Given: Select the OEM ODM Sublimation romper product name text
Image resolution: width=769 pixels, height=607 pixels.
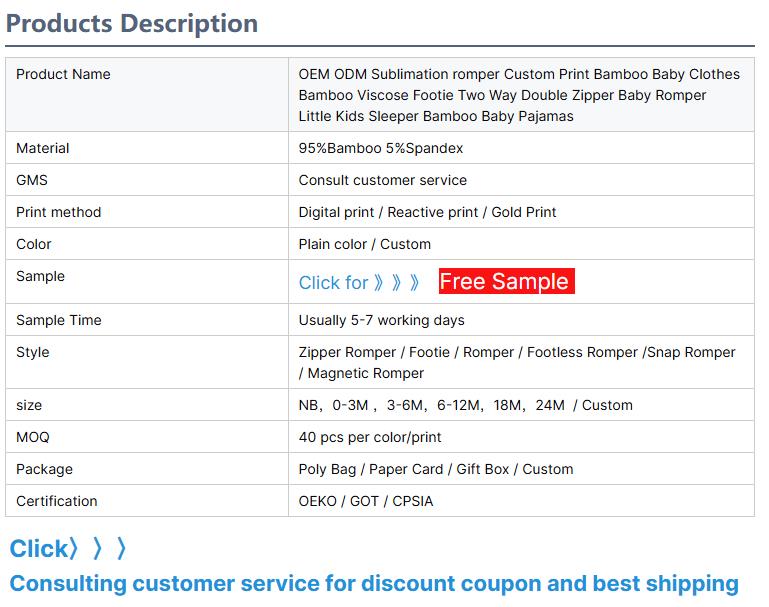Looking at the screenshot, I should click(x=518, y=95).
